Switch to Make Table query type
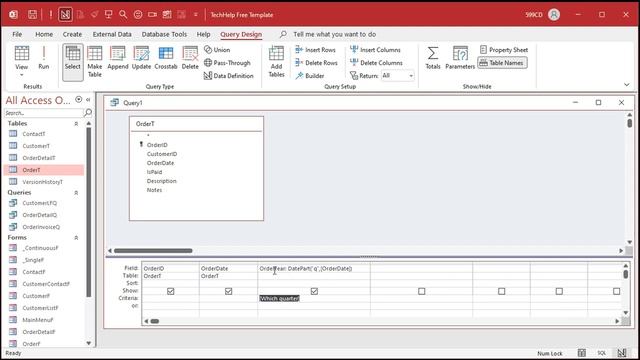 (x=94, y=61)
